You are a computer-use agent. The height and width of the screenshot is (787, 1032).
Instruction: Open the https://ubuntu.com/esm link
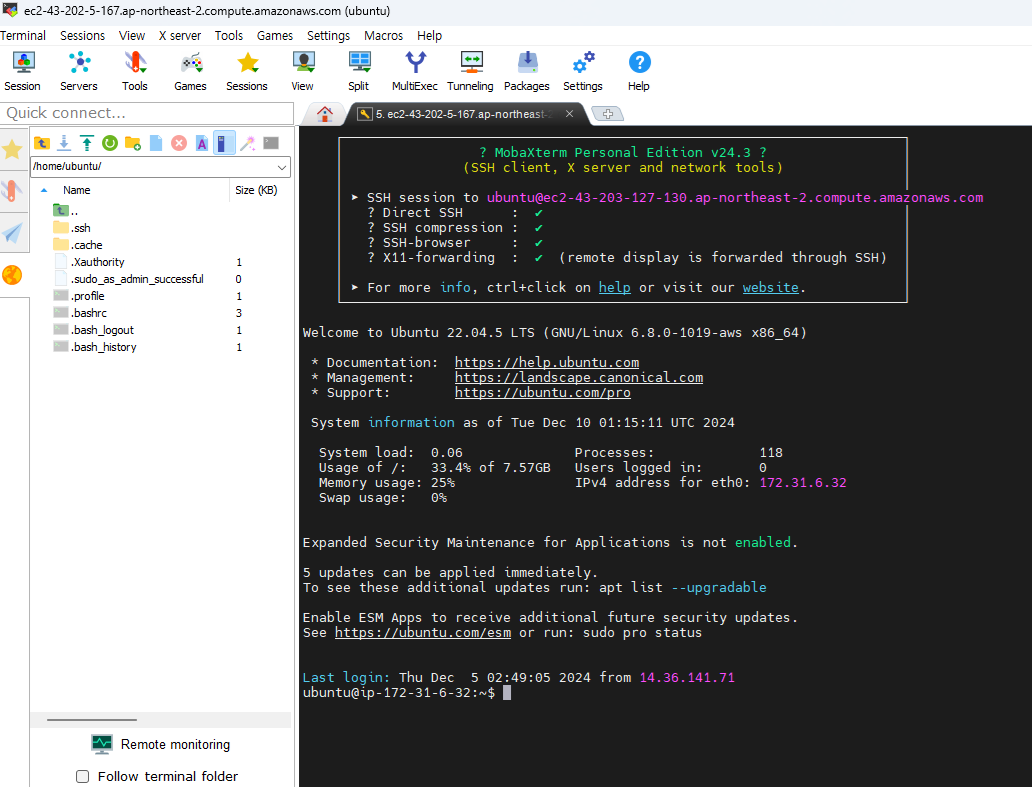423,633
